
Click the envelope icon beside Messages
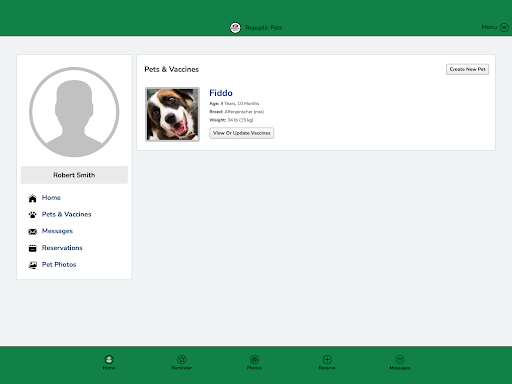[x=32, y=232]
